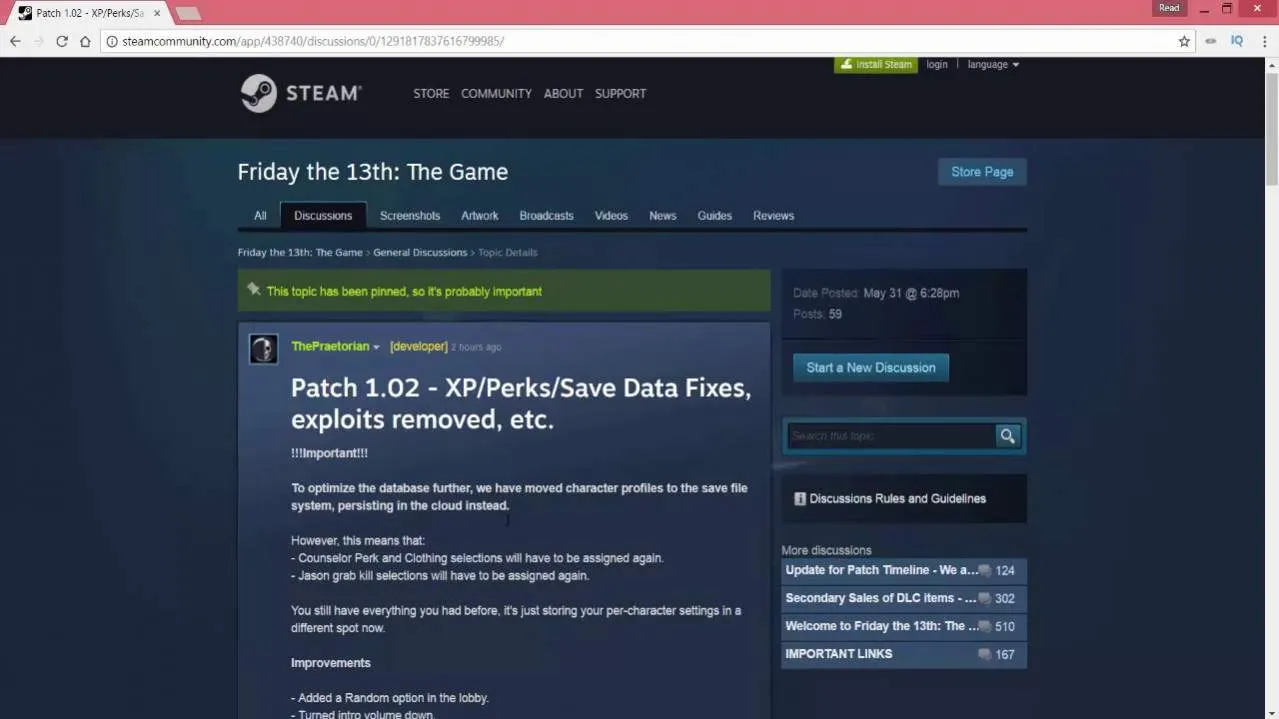Open the COMMUNITY menu

click(x=496, y=93)
